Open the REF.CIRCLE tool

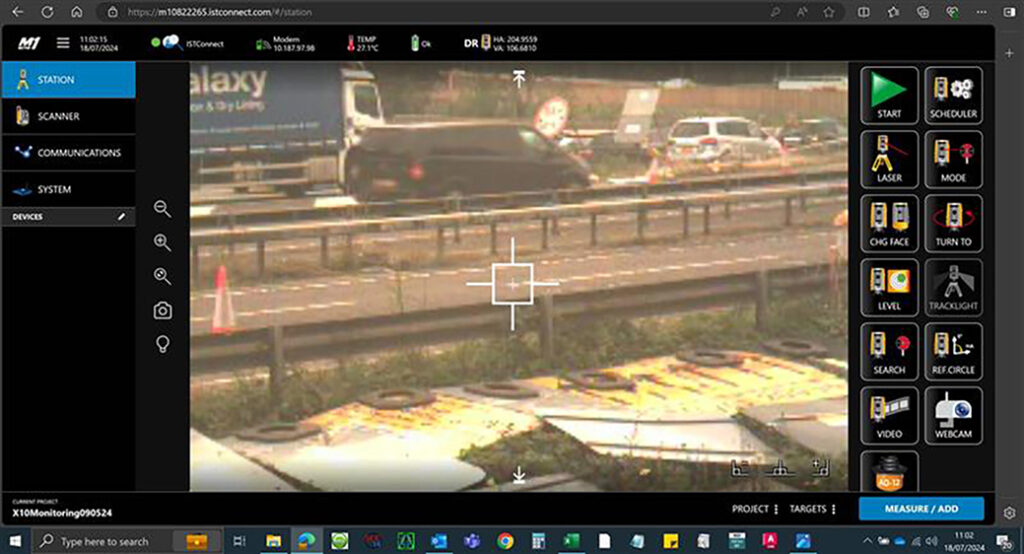point(953,351)
